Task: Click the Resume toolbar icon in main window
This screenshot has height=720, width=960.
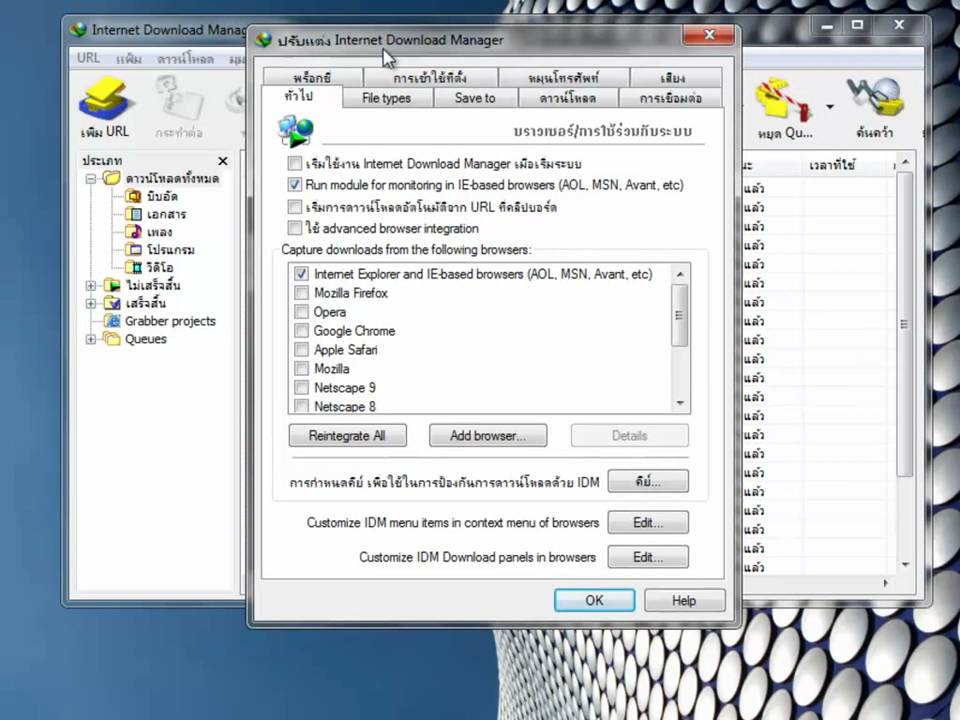Action: [179, 99]
